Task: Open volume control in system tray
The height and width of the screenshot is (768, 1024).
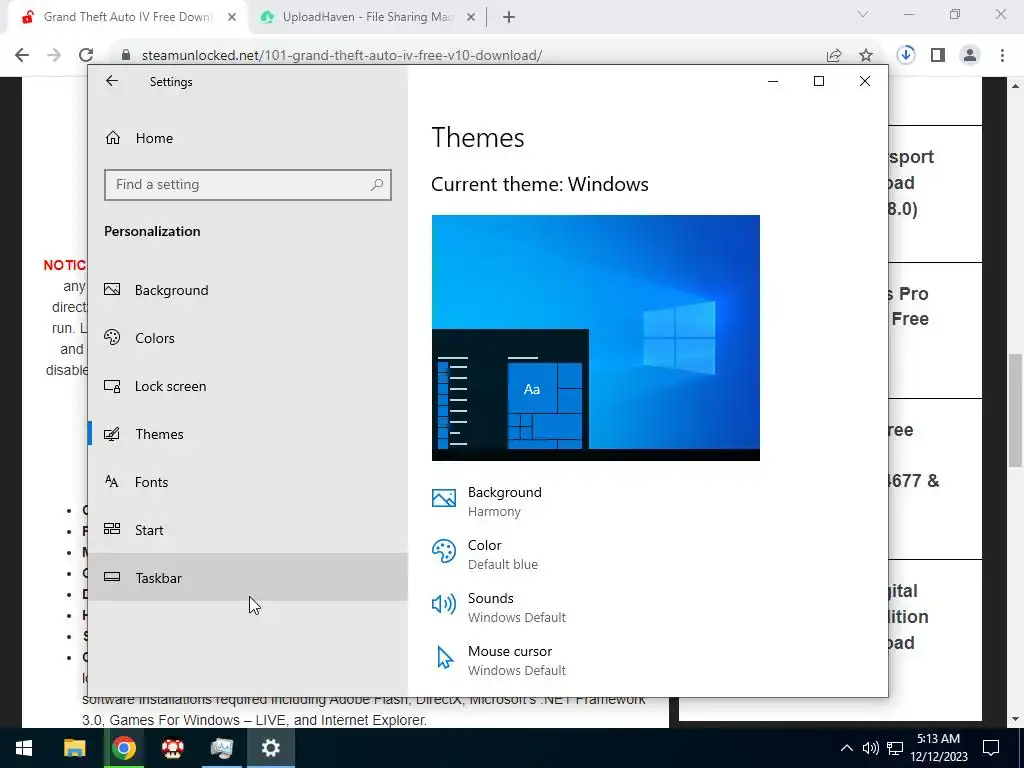Action: 871,748
